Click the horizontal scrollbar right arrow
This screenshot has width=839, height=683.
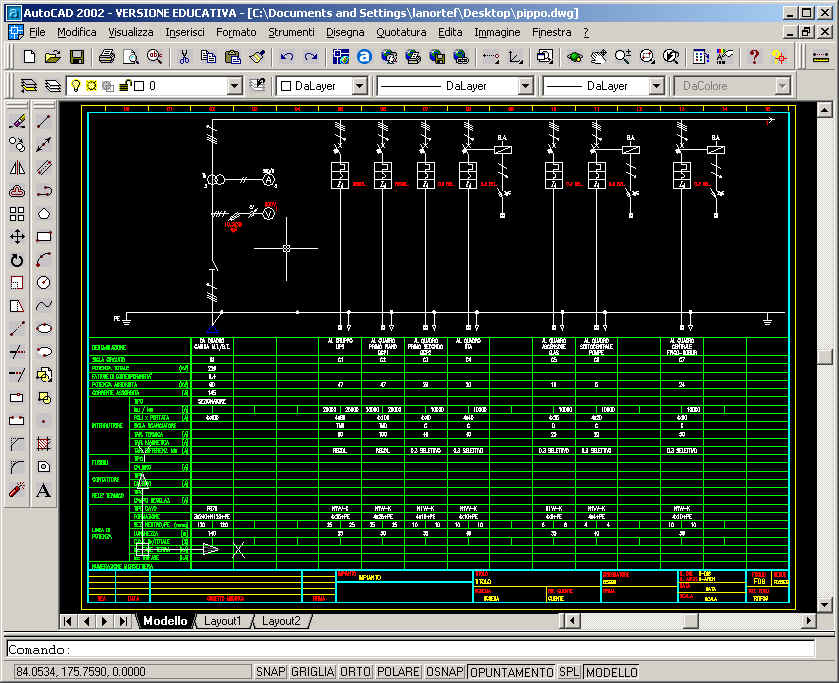click(x=809, y=621)
